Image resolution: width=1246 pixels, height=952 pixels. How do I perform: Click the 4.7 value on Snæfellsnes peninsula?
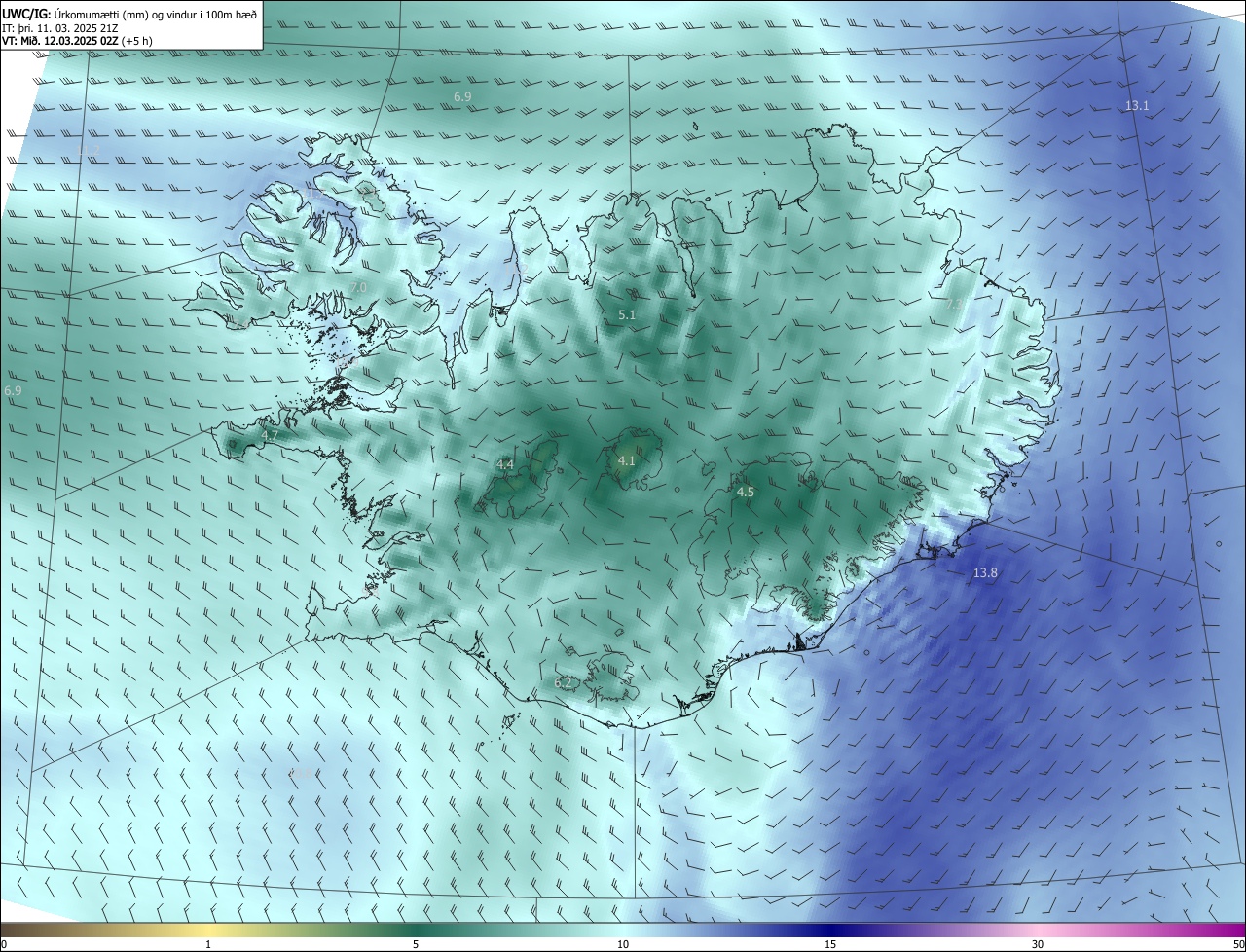[x=271, y=435]
